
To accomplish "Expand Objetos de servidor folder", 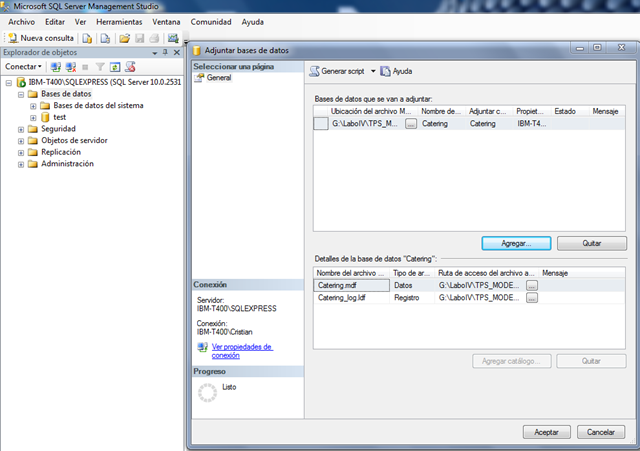I will (x=21, y=141).
